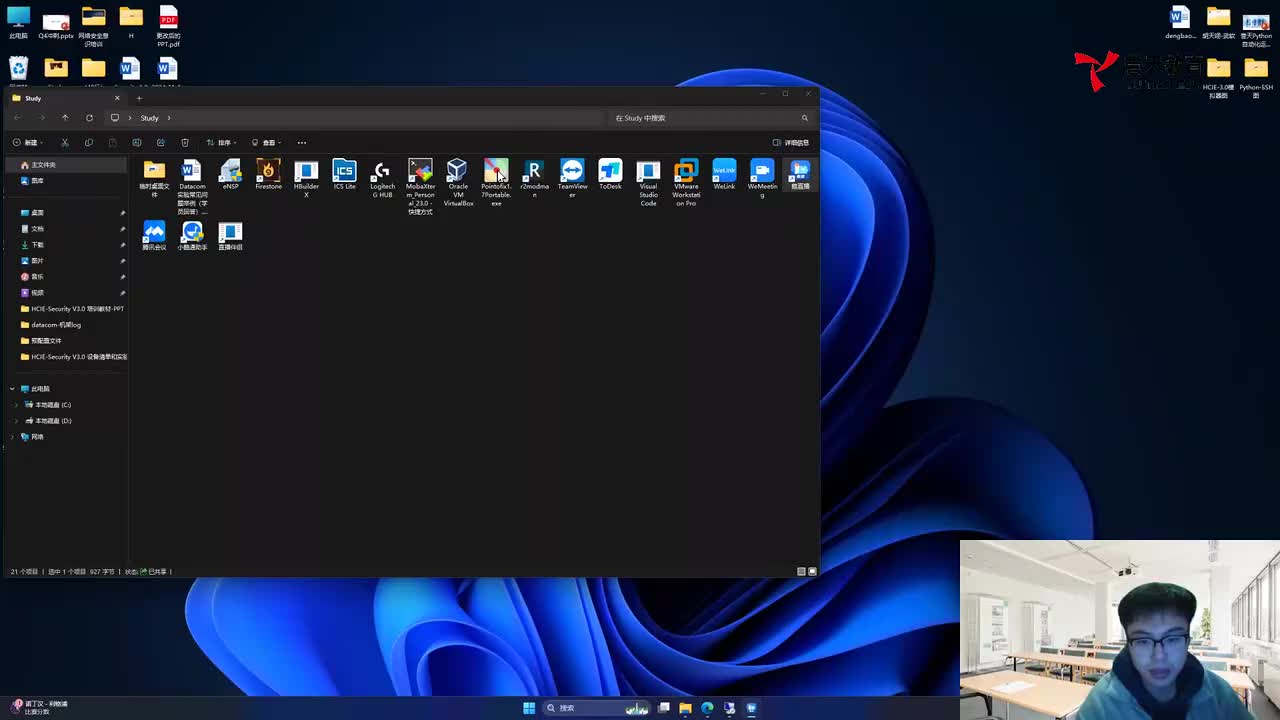Viewport: 1280px width, 720px height.
Task: Open the Visual Studio Code shortcut
Action: coord(648,183)
